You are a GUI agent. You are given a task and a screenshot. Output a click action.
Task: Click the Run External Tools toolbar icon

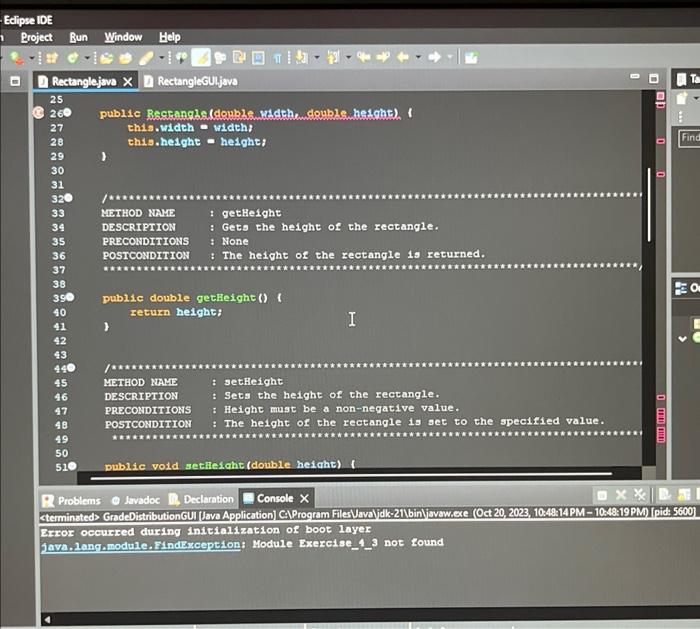pyautogui.click(x=17, y=58)
